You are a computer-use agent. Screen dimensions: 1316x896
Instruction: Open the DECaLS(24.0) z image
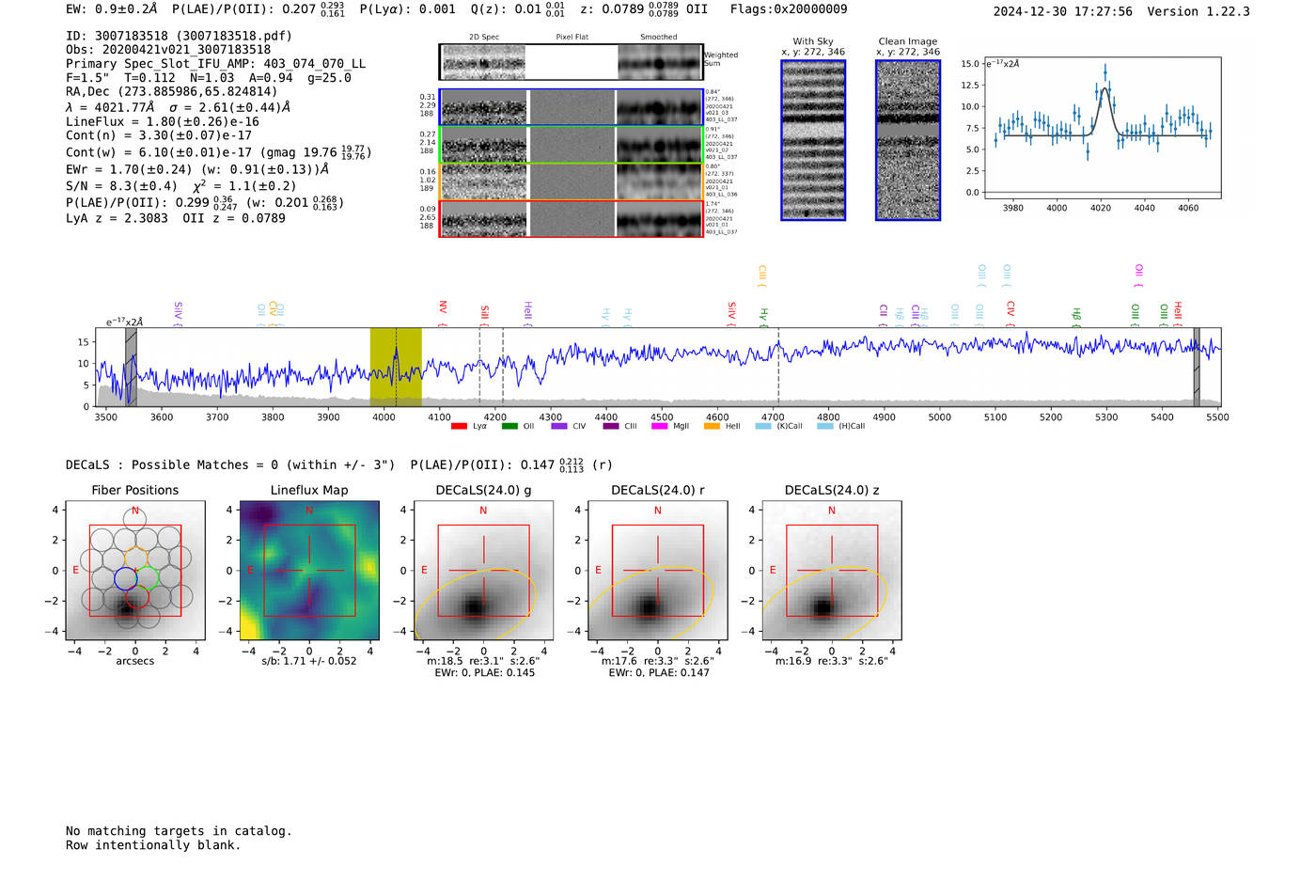(x=832, y=571)
